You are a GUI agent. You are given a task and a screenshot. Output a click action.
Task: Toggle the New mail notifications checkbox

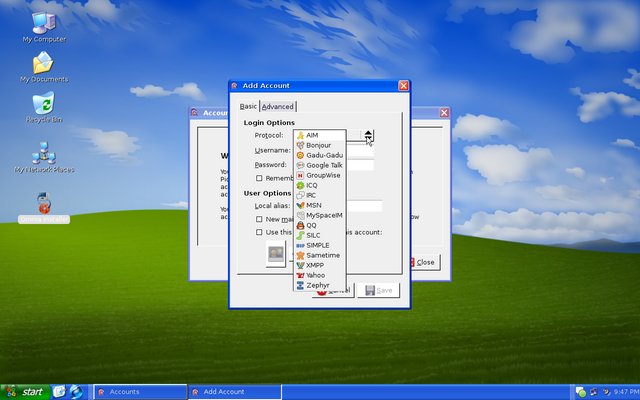pyautogui.click(x=259, y=219)
